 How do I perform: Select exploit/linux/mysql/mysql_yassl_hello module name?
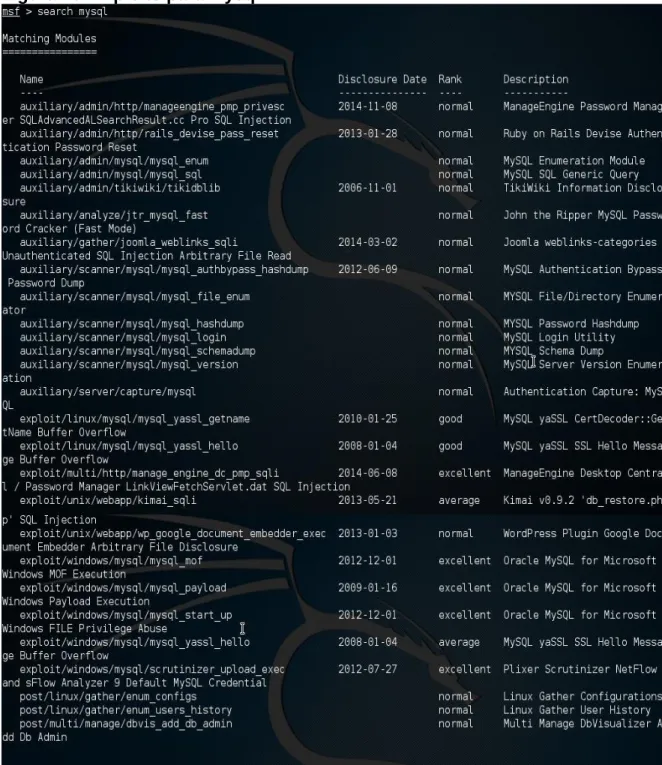[x=129, y=446]
